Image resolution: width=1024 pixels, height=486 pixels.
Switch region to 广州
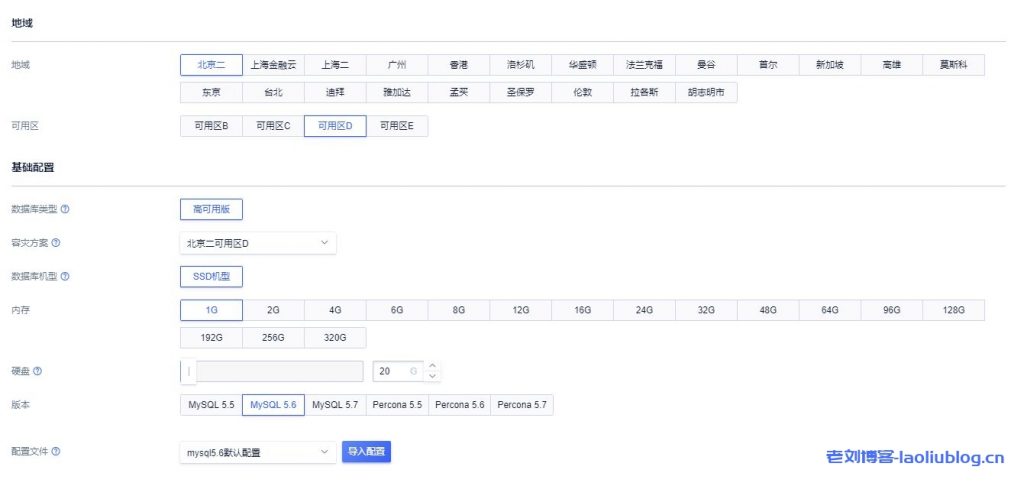(x=397, y=65)
